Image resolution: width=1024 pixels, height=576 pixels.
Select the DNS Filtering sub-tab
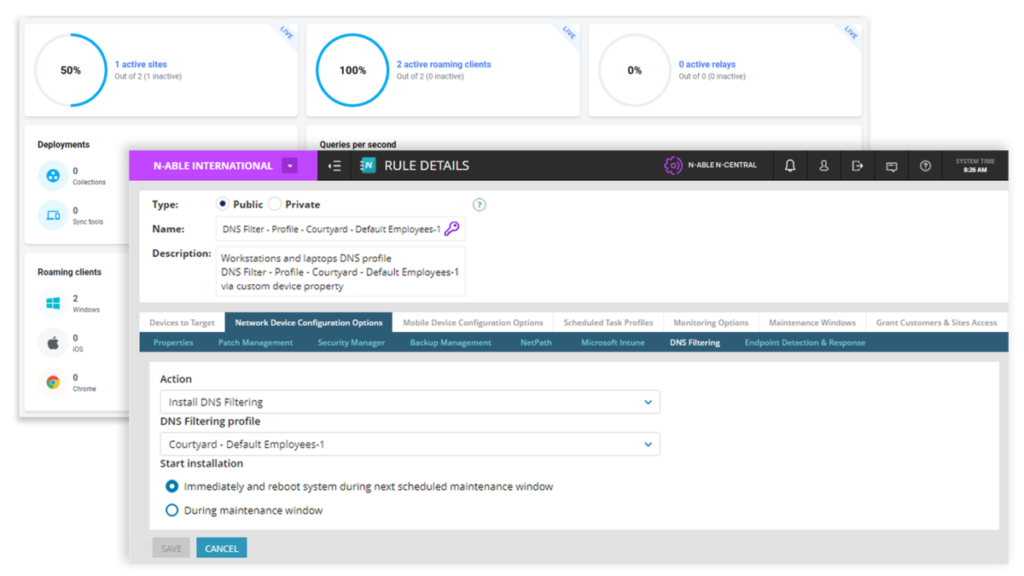point(694,342)
